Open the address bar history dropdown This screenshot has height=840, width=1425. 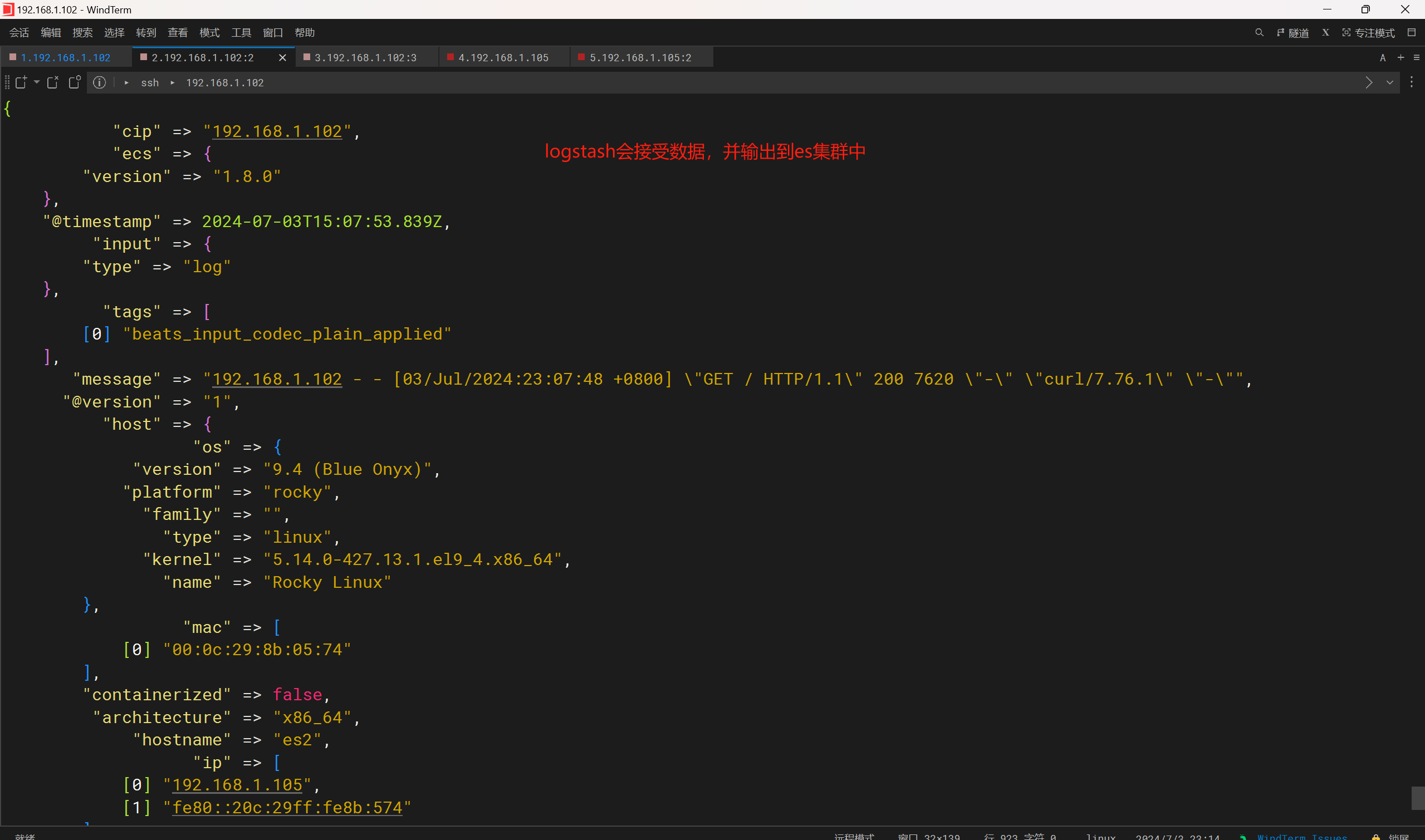point(1390,82)
